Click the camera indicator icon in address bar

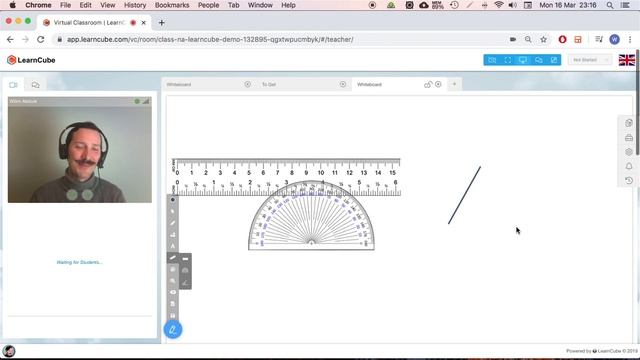pyautogui.click(x=513, y=40)
